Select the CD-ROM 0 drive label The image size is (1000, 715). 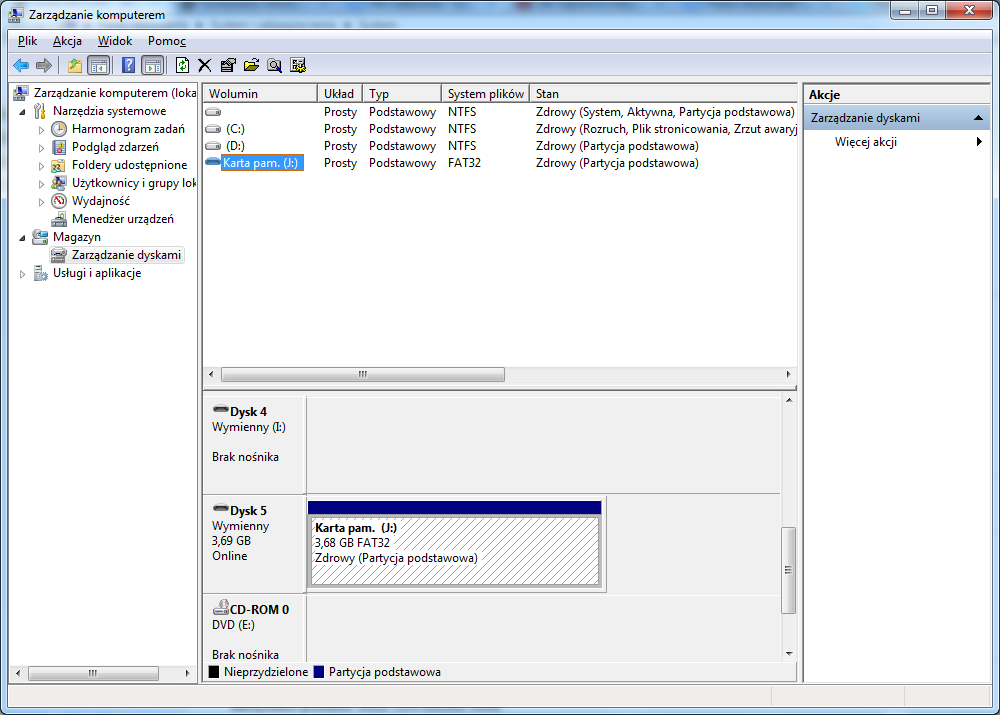259,610
